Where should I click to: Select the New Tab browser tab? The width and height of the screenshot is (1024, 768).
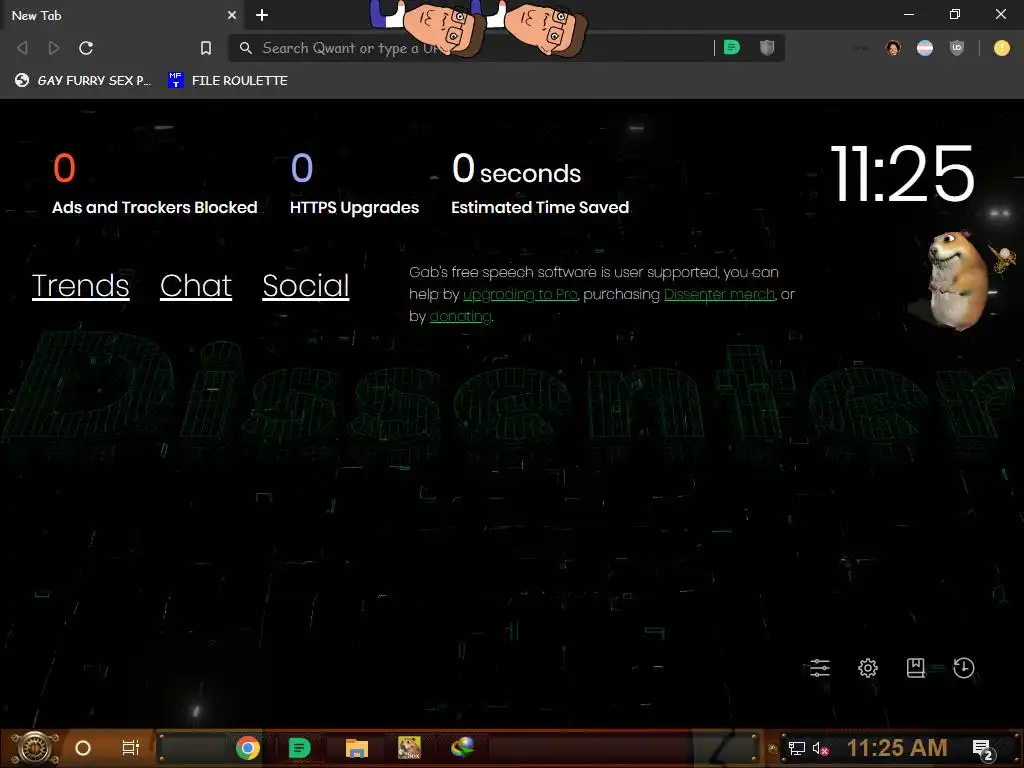122,15
